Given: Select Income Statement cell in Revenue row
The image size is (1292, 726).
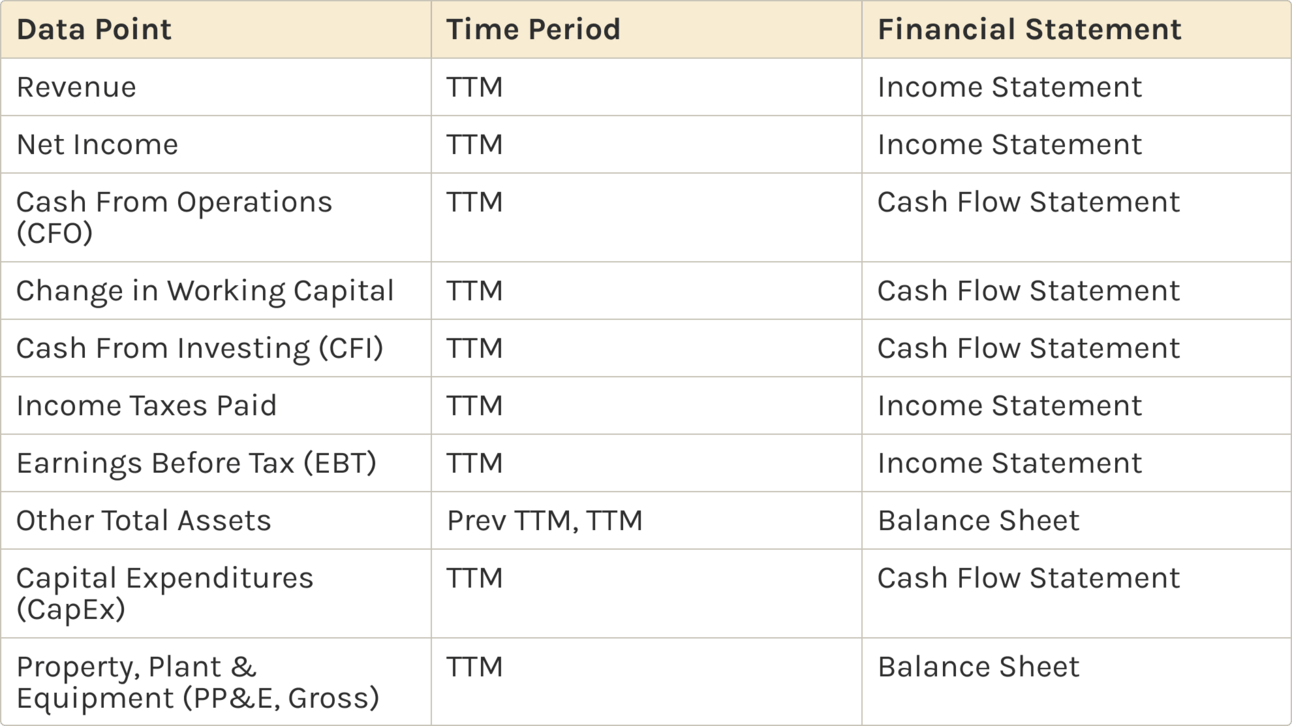Looking at the screenshot, I should click(x=1076, y=87).
